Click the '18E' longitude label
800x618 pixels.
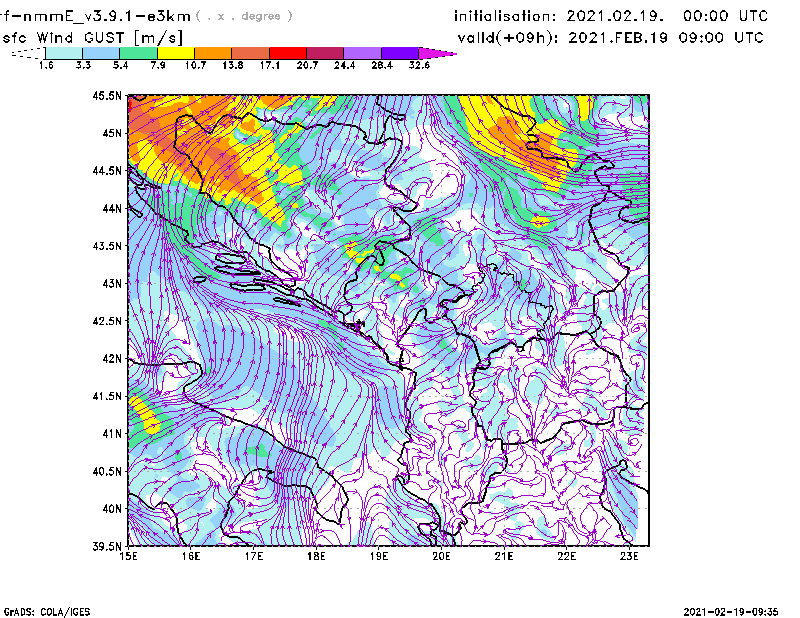(316, 556)
